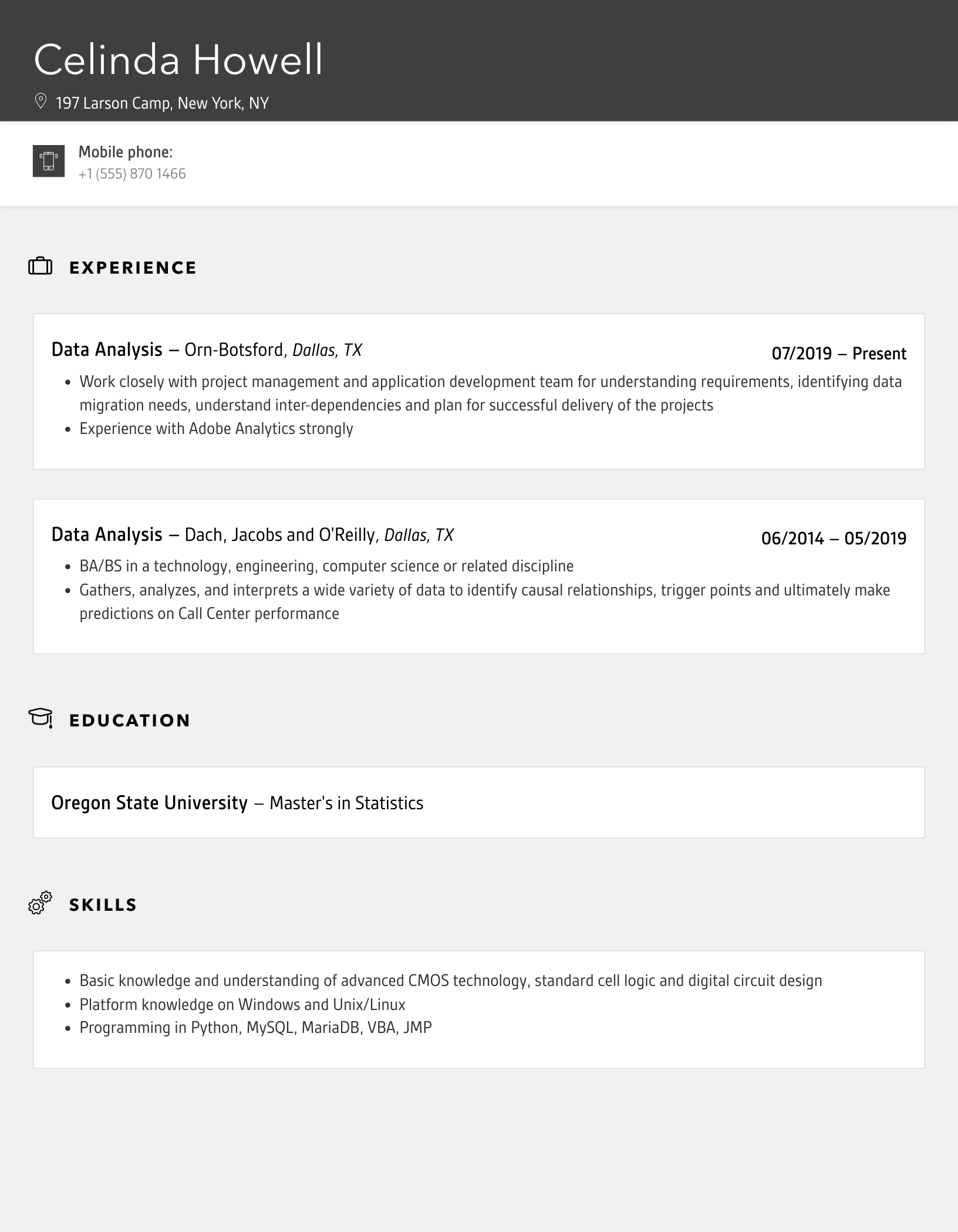Click the briefcase Experience icon
Image resolution: width=958 pixels, height=1232 pixels.
41,267
